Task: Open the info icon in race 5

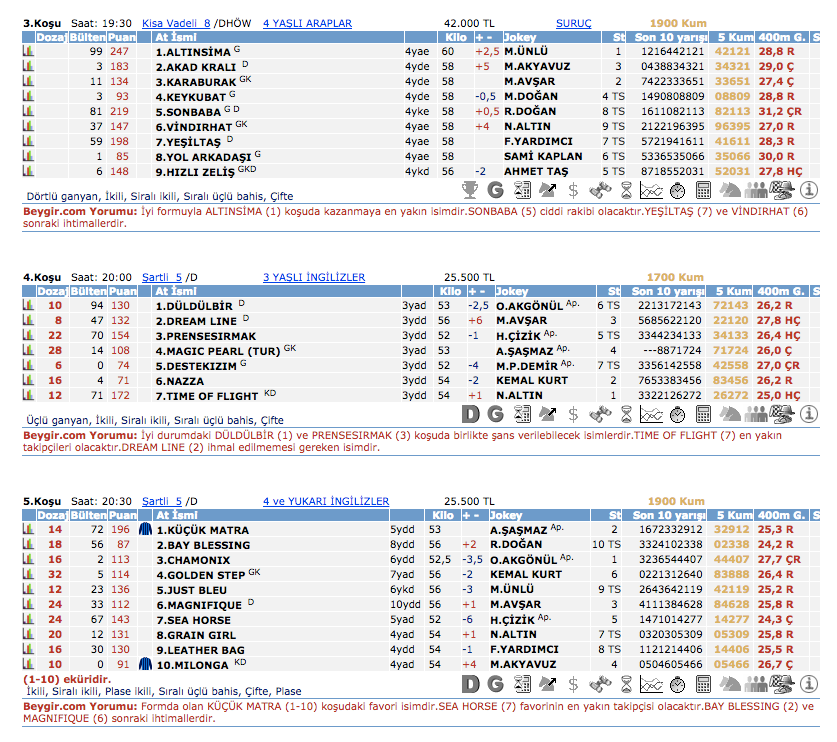Action: click(808, 684)
